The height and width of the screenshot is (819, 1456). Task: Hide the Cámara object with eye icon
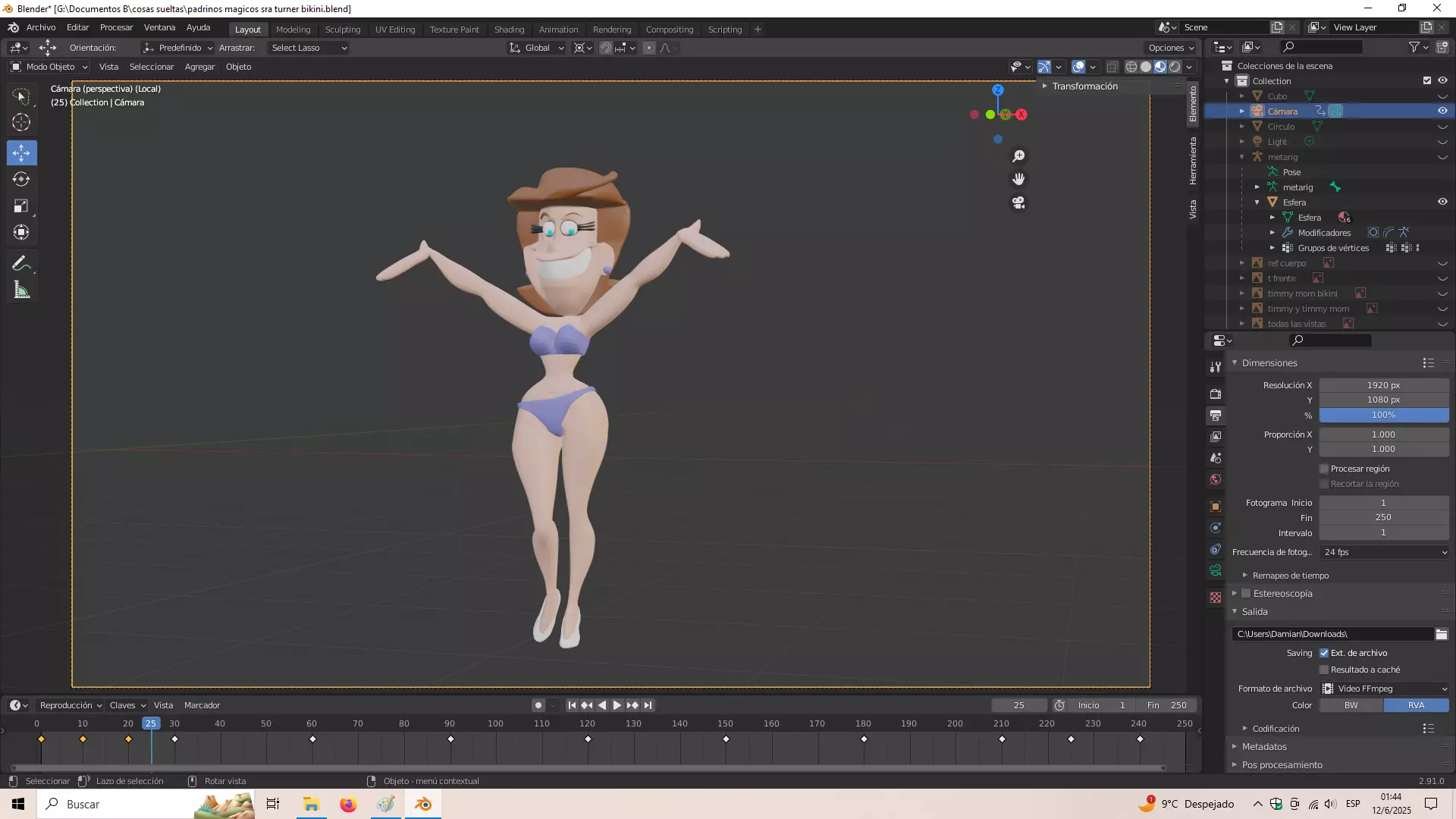click(x=1442, y=111)
